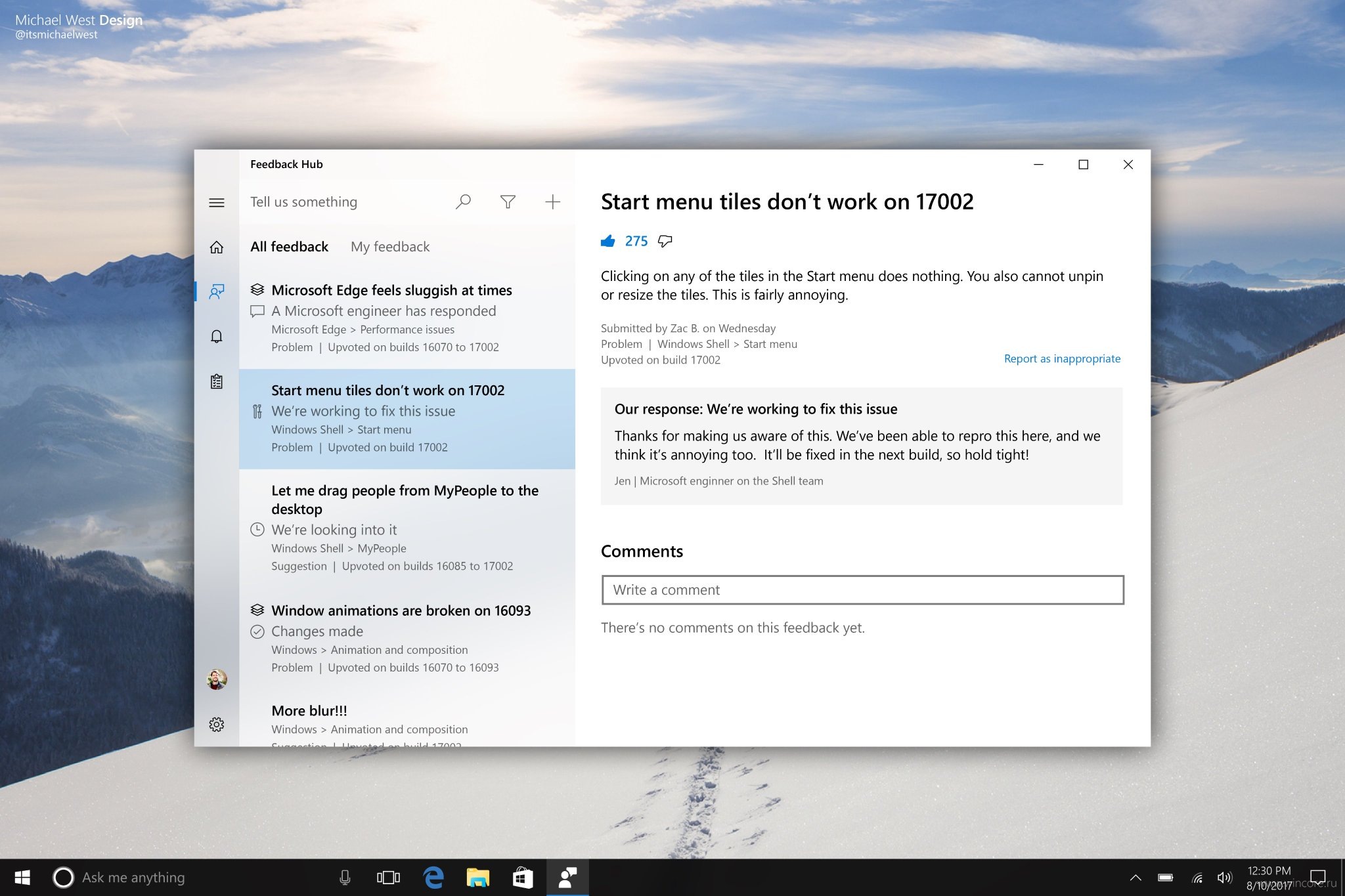Click the collection icon beside Microsoft Edge feedback
This screenshot has width=1345, height=896.
coord(257,289)
